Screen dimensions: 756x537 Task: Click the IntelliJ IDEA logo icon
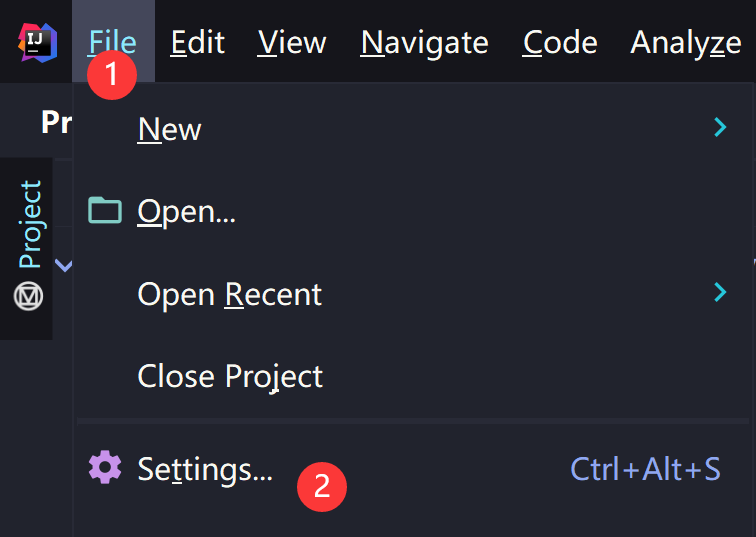tap(38, 43)
